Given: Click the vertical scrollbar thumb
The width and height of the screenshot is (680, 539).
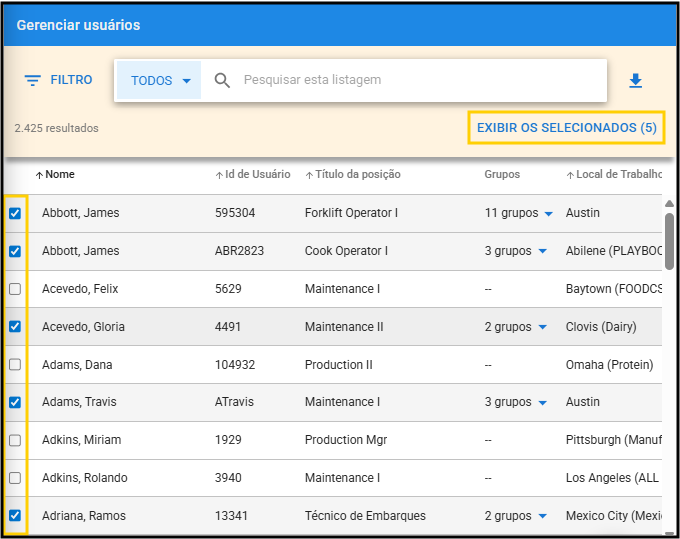Looking at the screenshot, I should [x=669, y=237].
